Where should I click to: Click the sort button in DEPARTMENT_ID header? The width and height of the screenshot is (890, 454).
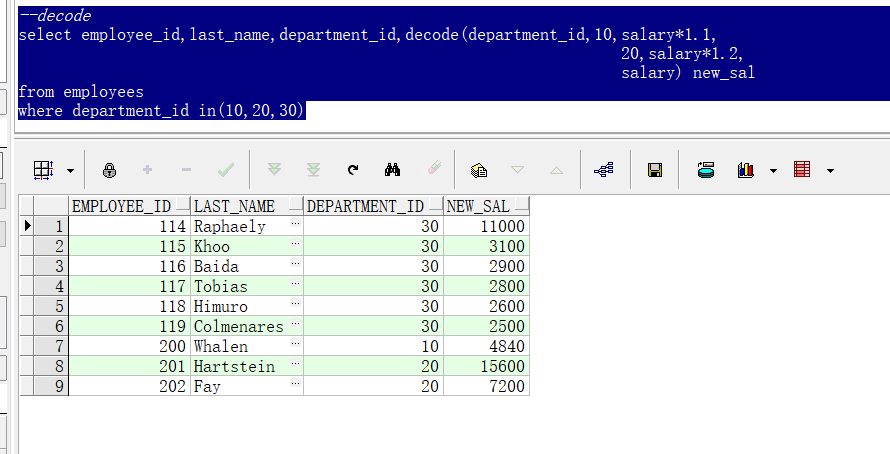(435, 205)
